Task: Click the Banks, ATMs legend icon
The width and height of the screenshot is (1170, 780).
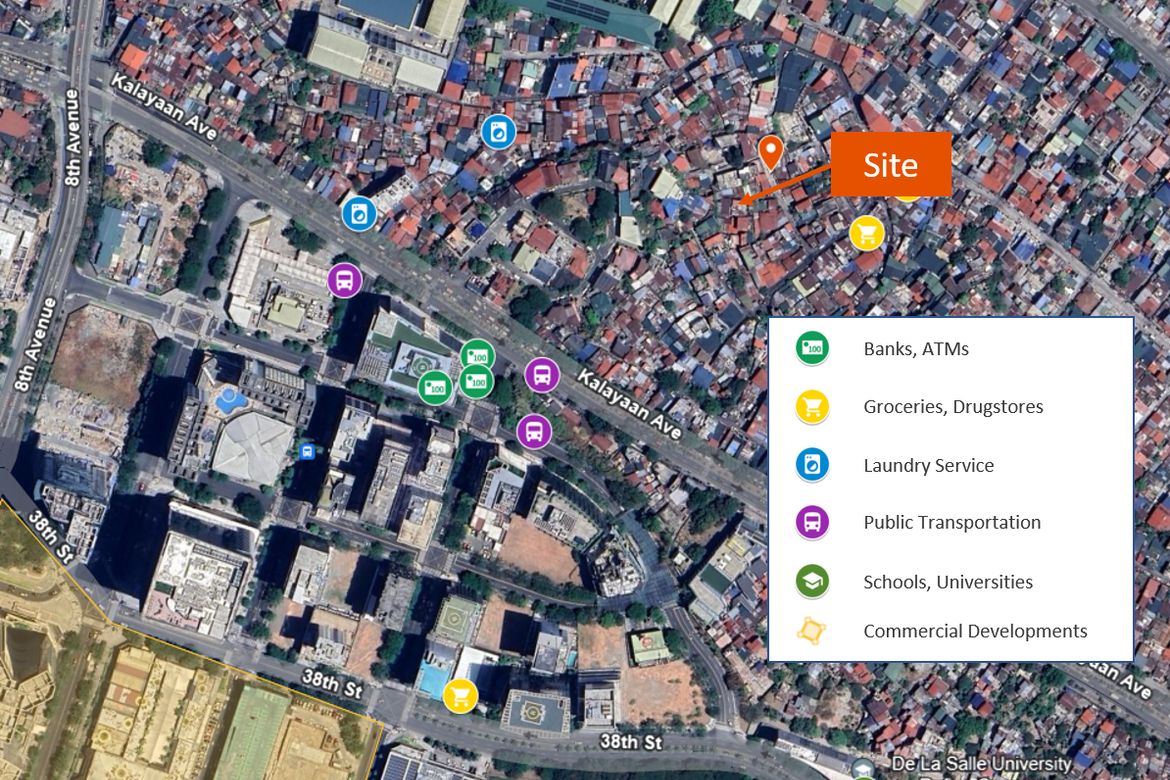Action: [x=812, y=349]
